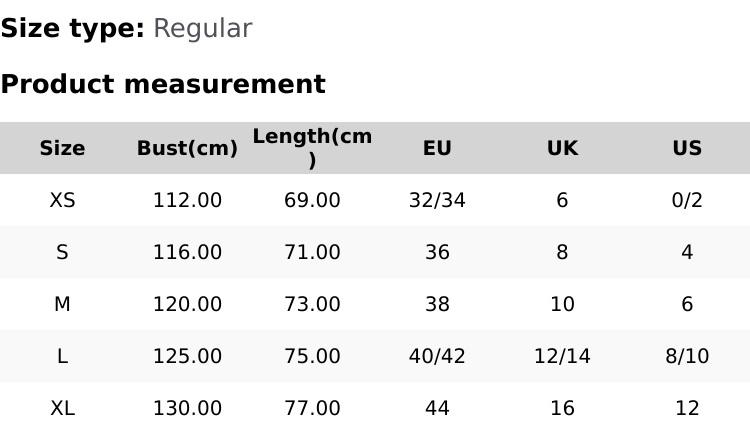
Task: Click the Size type label
Action: [72, 29]
